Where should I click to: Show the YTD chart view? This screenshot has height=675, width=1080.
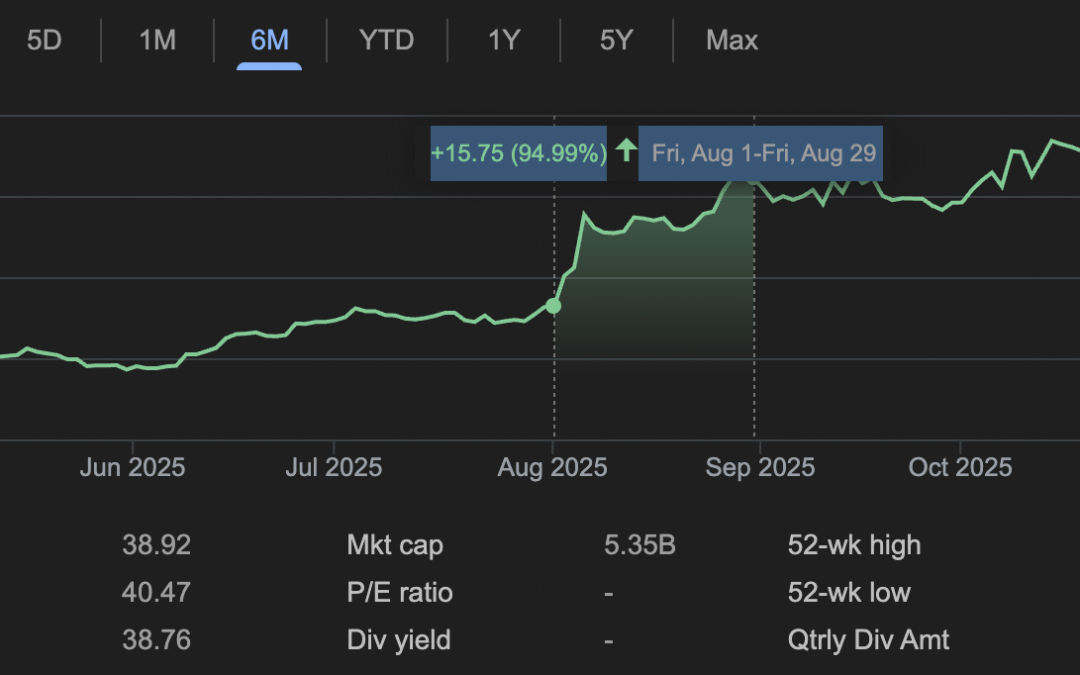[x=386, y=41]
